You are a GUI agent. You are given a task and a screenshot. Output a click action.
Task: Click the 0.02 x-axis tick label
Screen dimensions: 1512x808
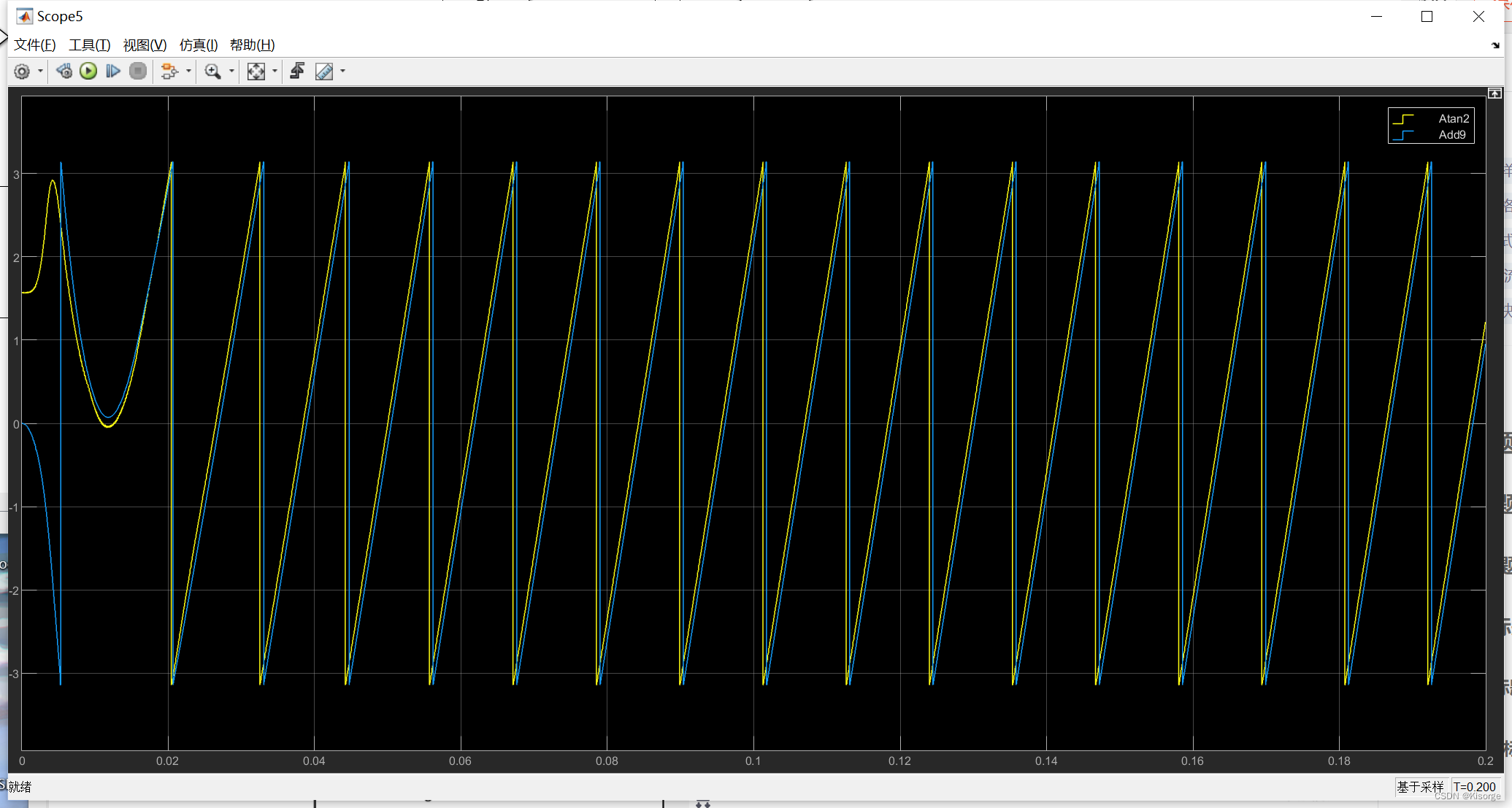click(168, 761)
